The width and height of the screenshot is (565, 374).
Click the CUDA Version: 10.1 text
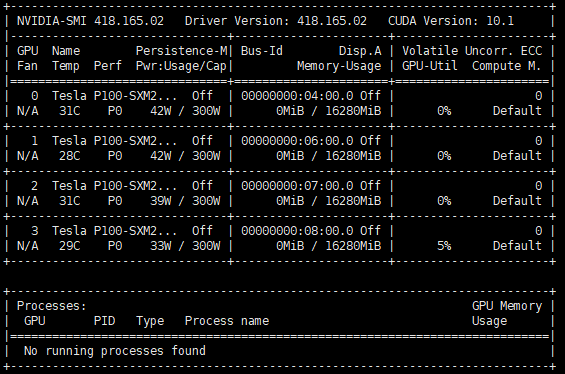click(x=451, y=21)
